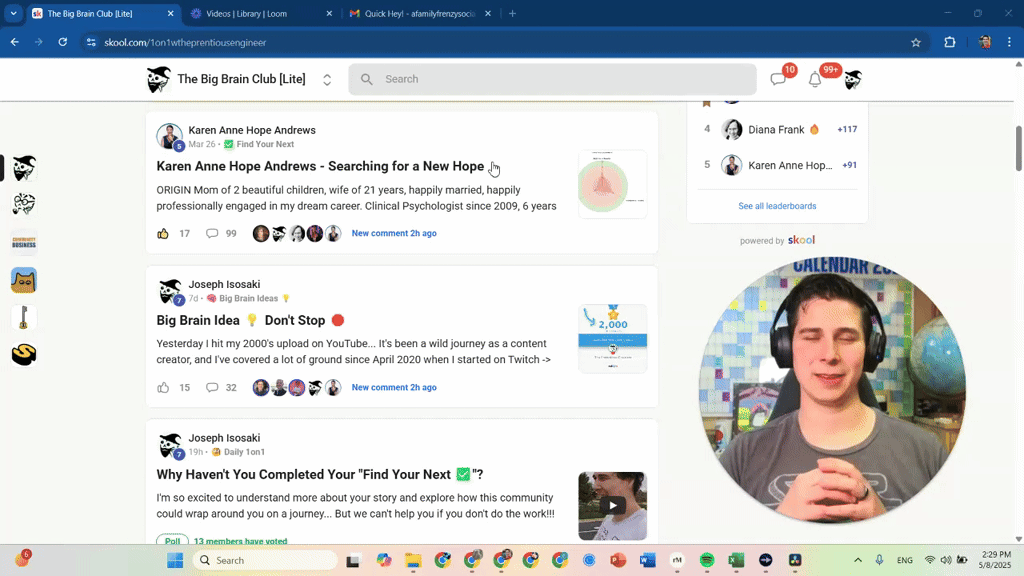This screenshot has height=576, width=1024.
Task: Open the yellow cat community in sidebar
Action: (x=24, y=280)
